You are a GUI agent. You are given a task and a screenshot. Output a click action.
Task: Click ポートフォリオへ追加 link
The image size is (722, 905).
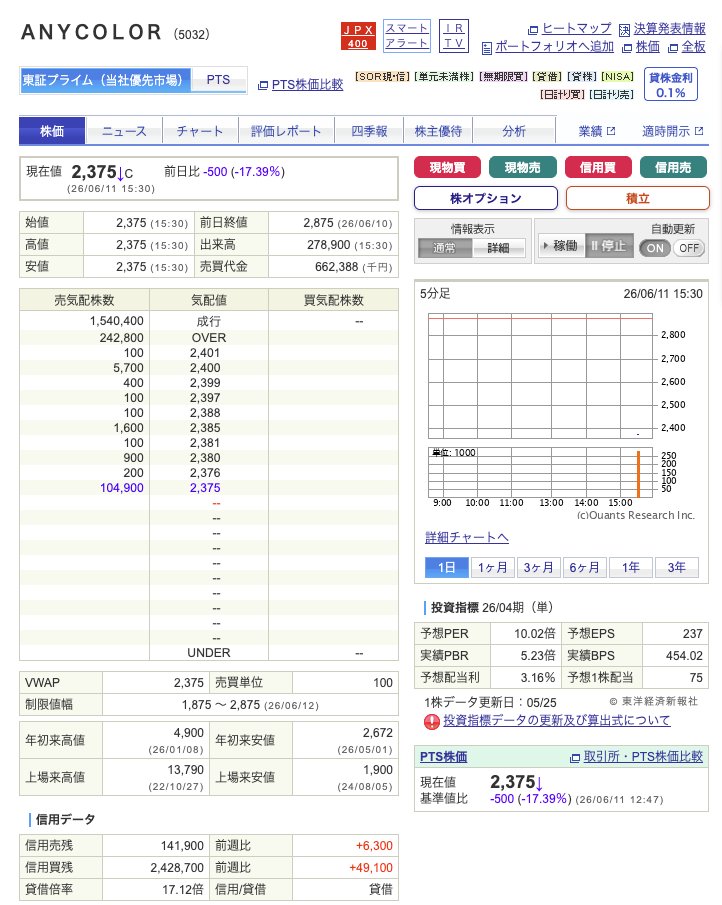554,47
